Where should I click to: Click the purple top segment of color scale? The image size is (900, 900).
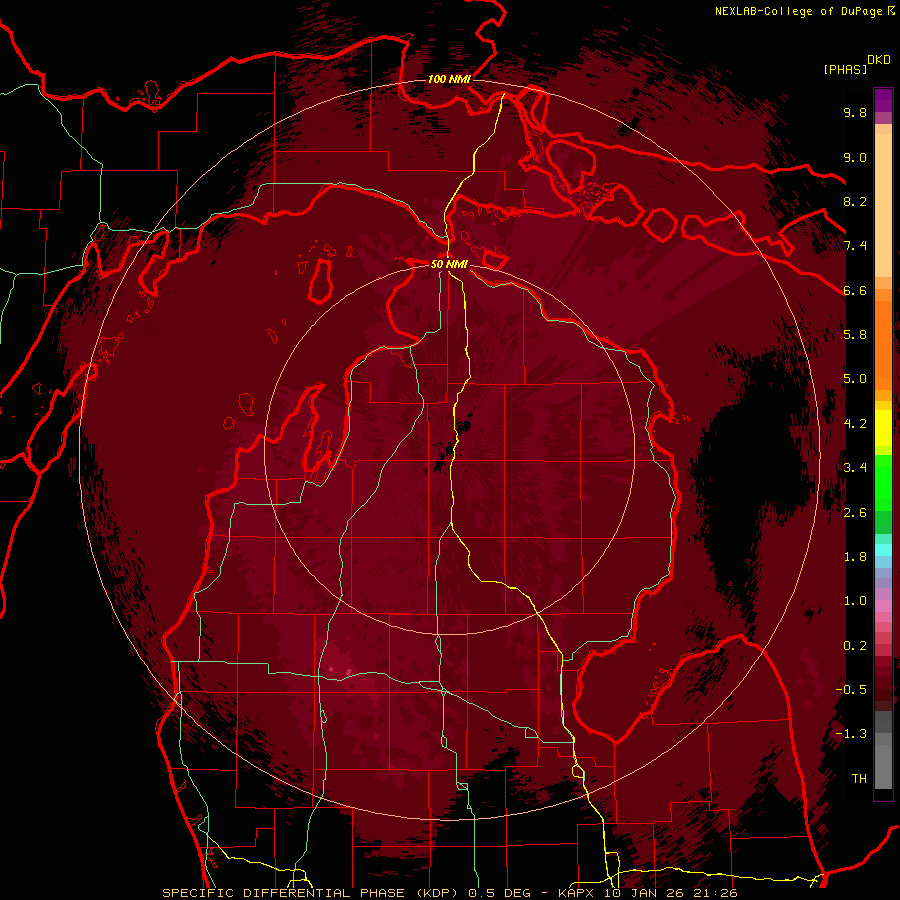click(x=883, y=100)
